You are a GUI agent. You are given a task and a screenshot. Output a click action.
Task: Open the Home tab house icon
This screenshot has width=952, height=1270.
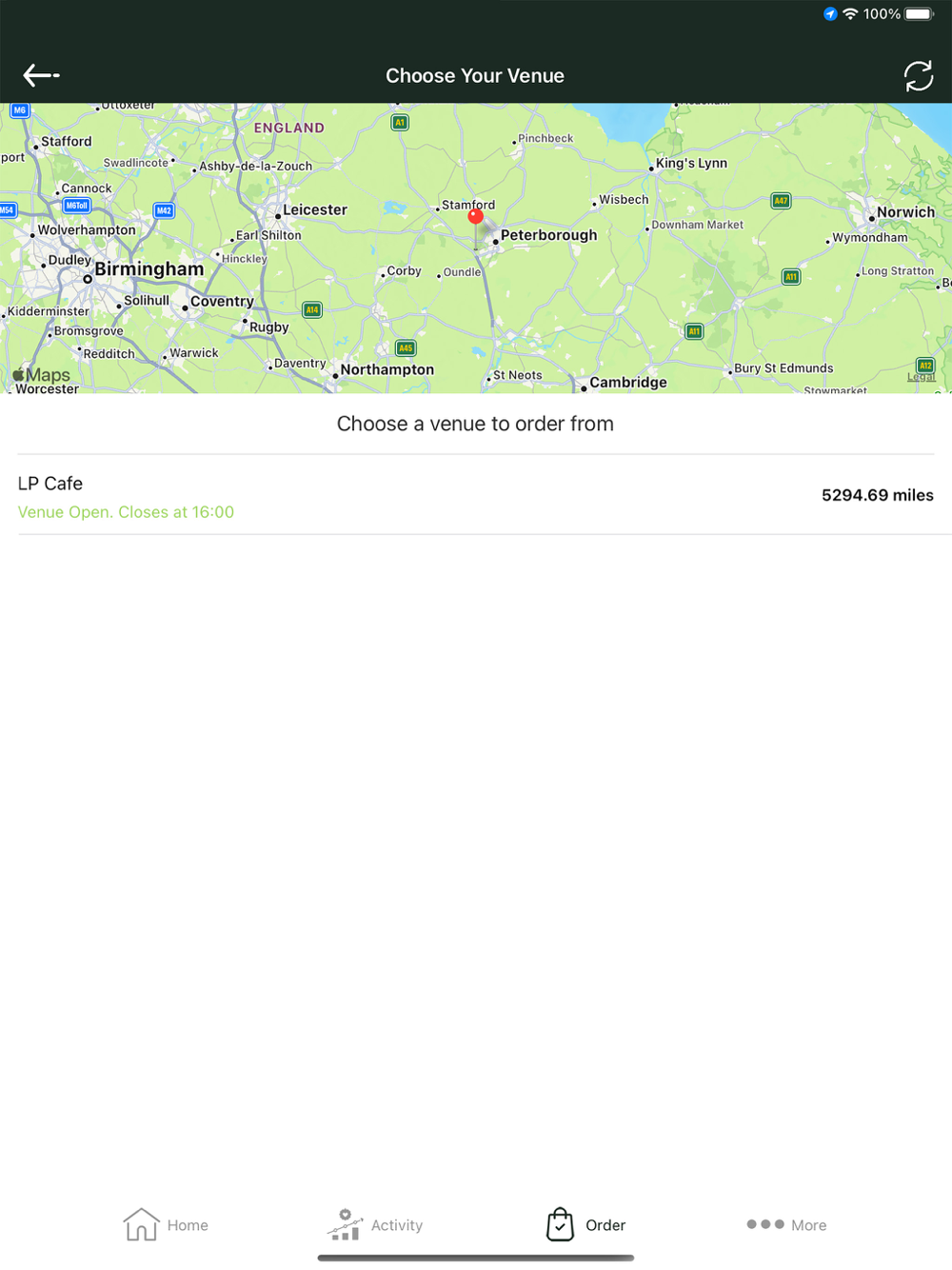point(141,1224)
